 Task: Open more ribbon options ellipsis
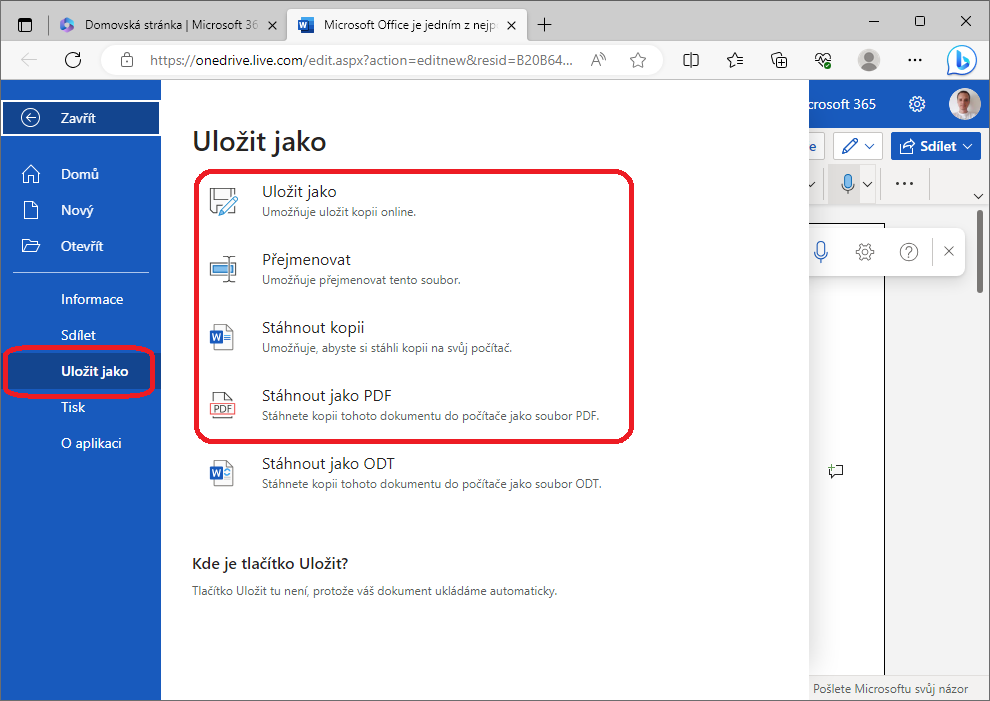[x=904, y=184]
